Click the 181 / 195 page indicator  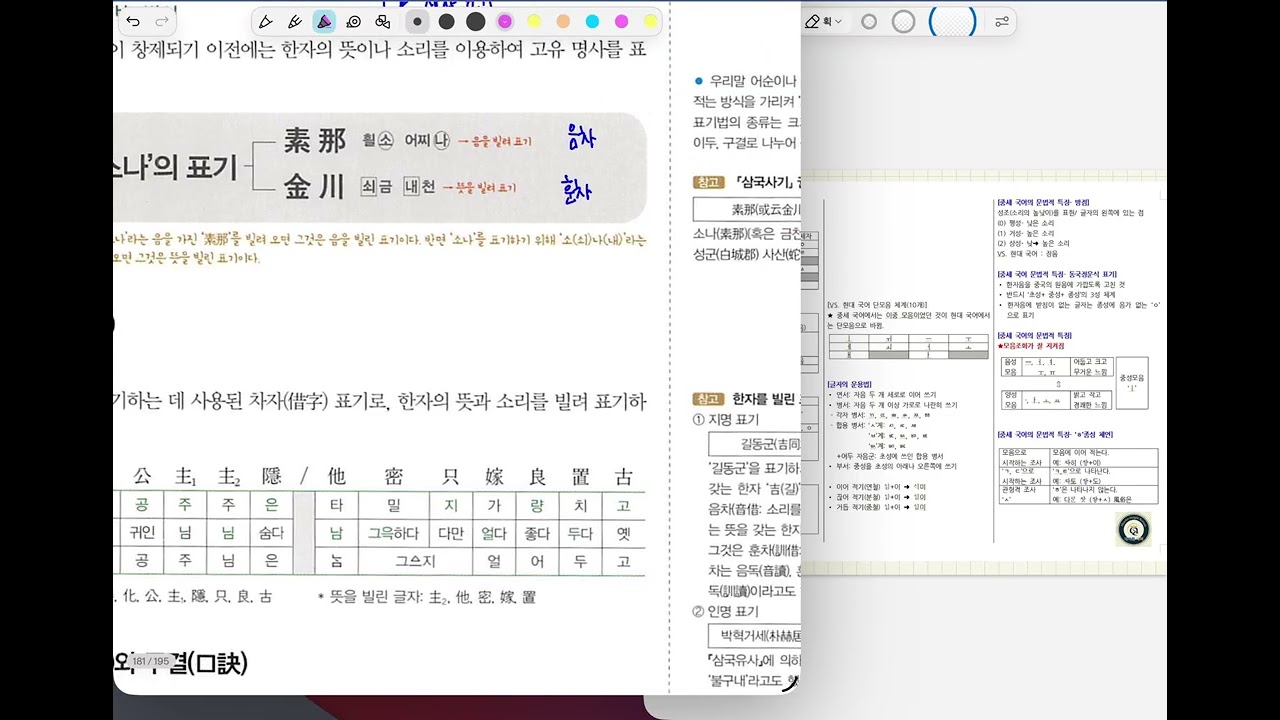point(151,661)
